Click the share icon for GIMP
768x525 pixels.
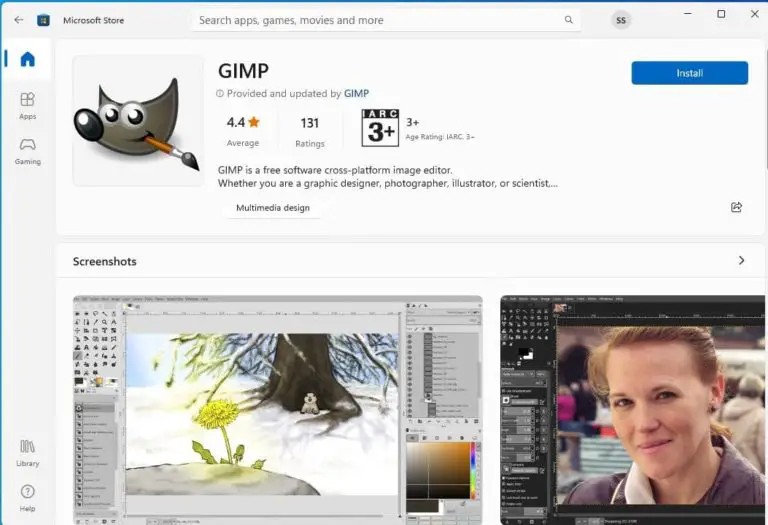click(736, 208)
